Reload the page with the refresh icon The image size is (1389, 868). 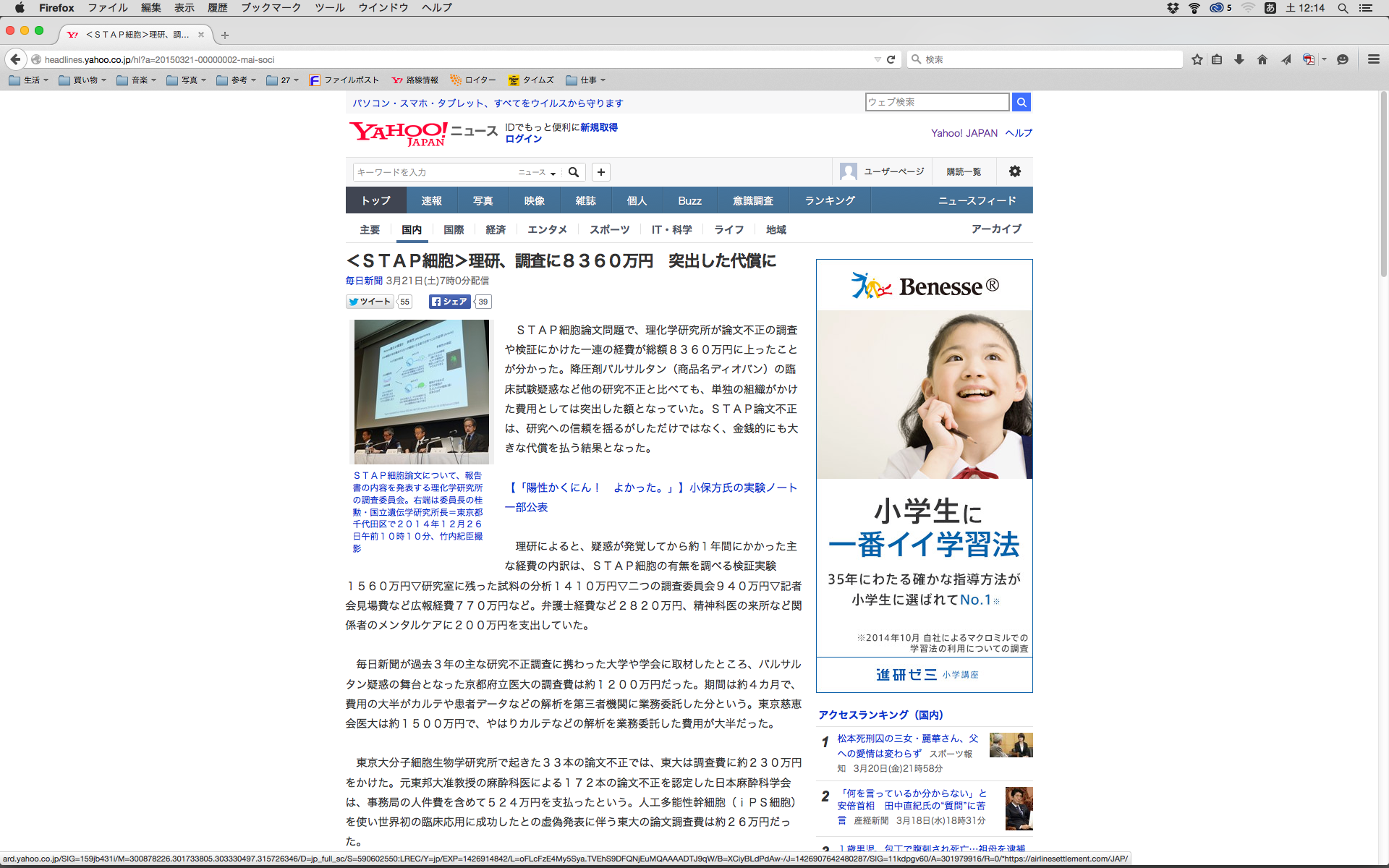tap(891, 59)
